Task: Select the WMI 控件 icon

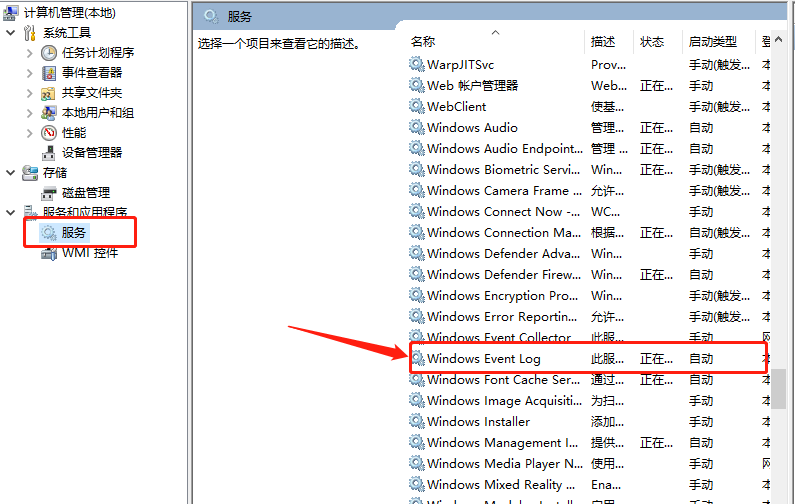Action: [x=49, y=253]
